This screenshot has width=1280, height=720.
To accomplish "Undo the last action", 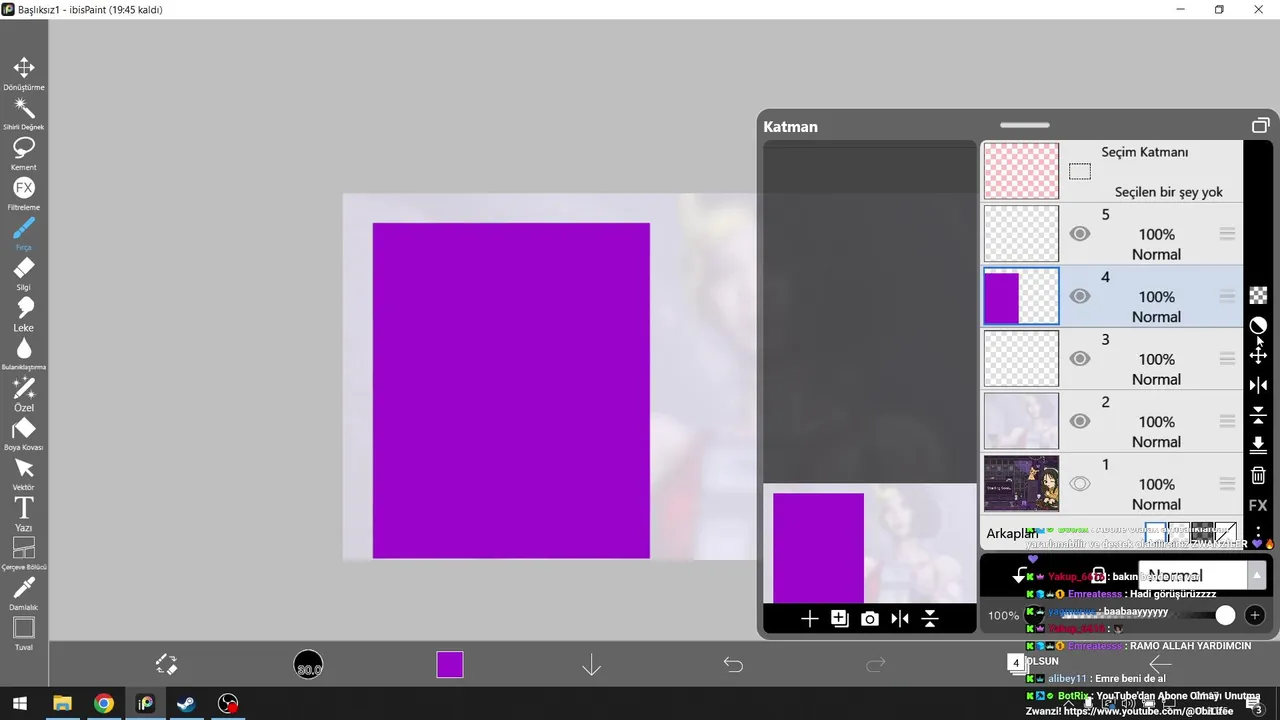I will tap(733, 664).
